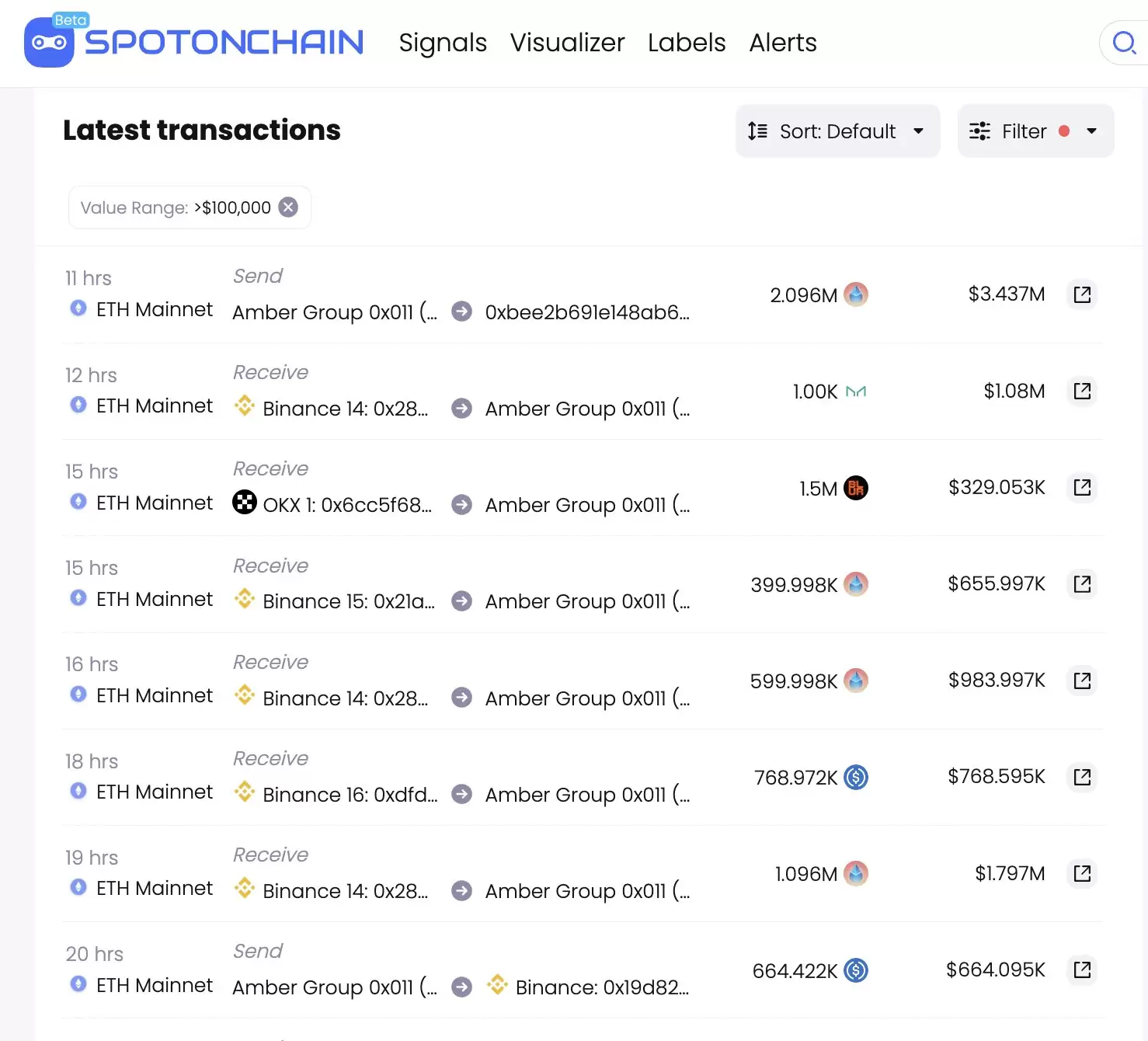The image size is (1148, 1041).
Task: Click the $655.997K value
Action: point(997,583)
